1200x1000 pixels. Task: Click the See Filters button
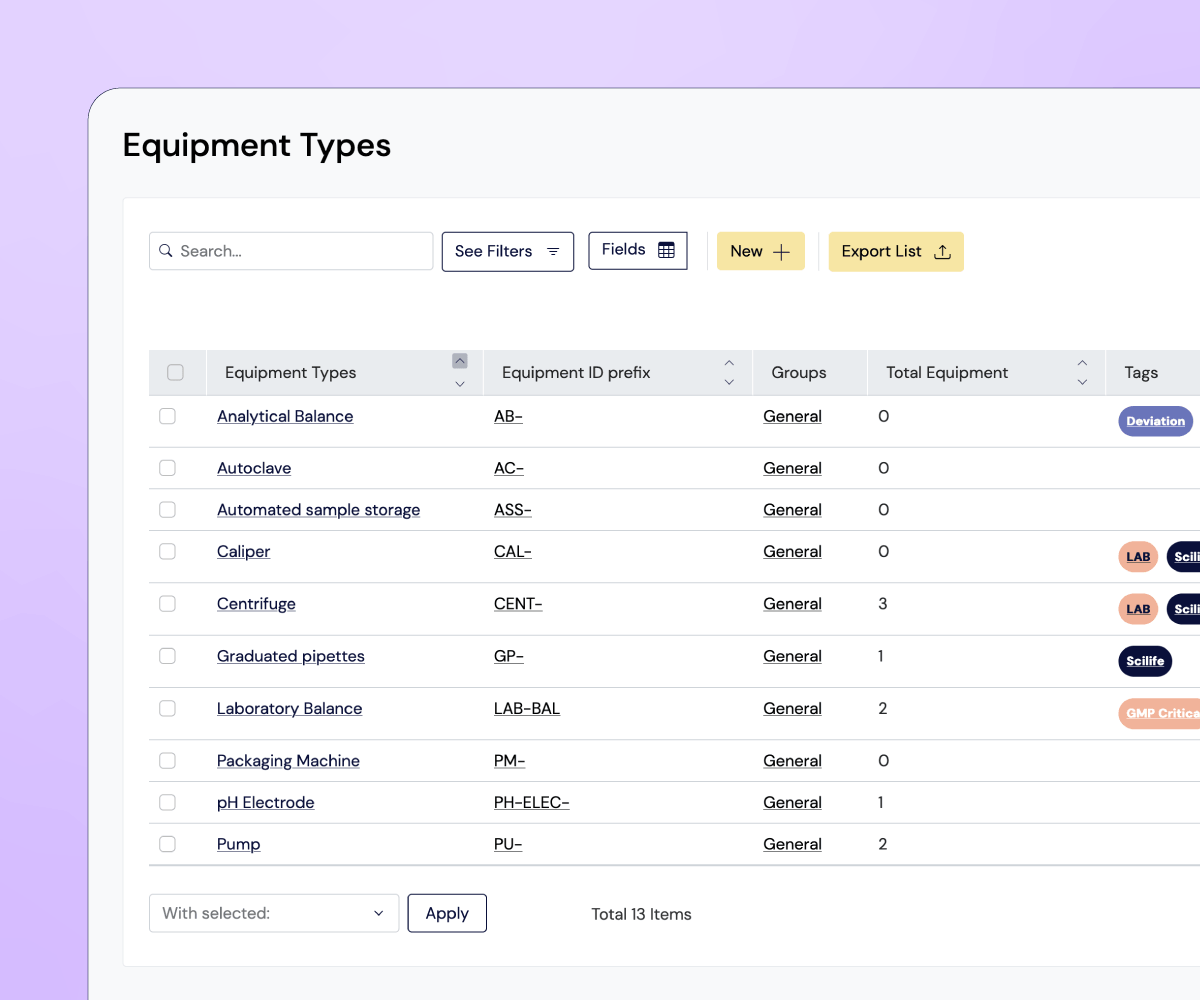(508, 252)
